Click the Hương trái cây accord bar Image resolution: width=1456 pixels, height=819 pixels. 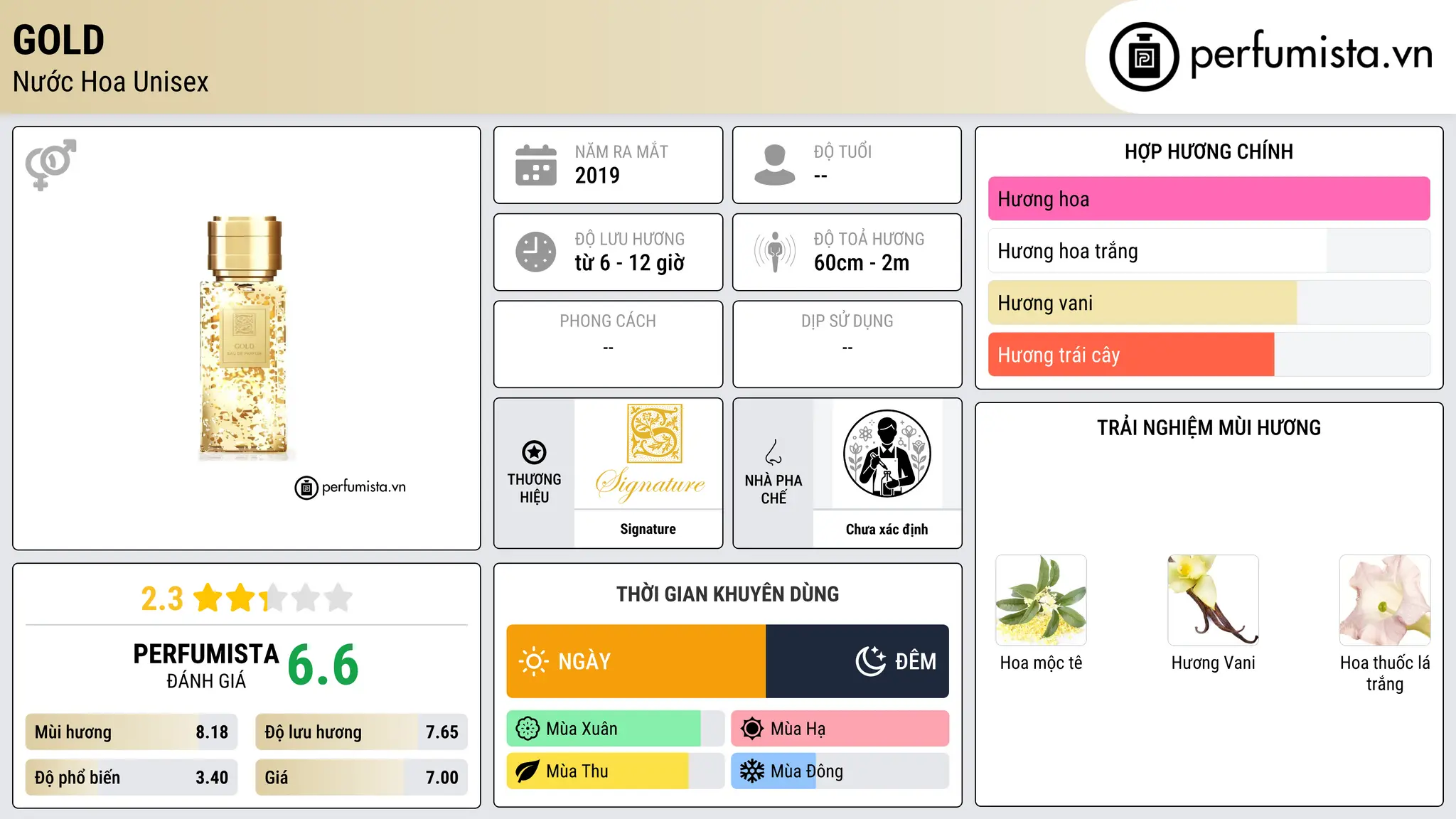(x=1209, y=355)
